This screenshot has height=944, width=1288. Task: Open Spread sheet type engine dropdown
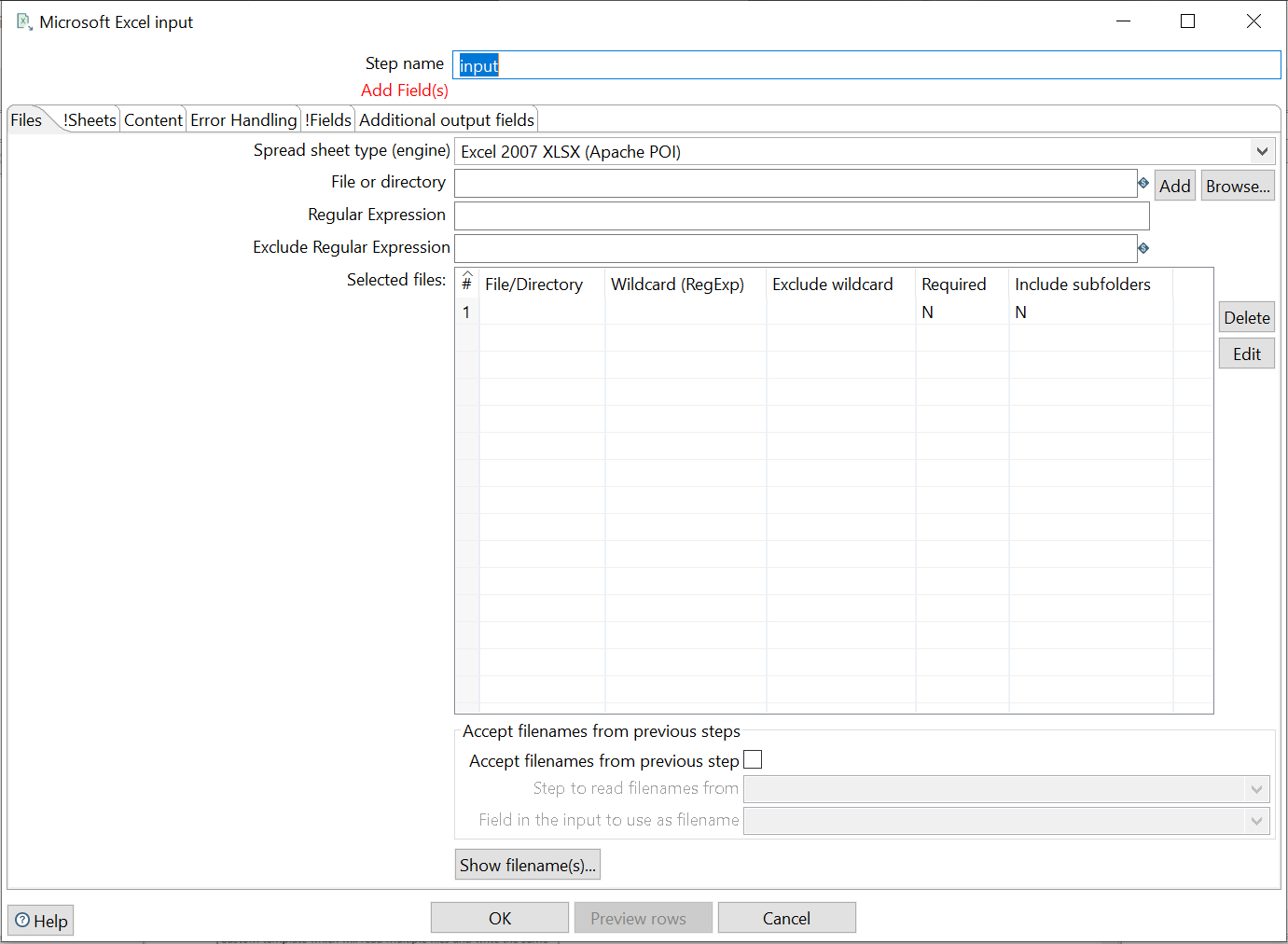(1262, 151)
